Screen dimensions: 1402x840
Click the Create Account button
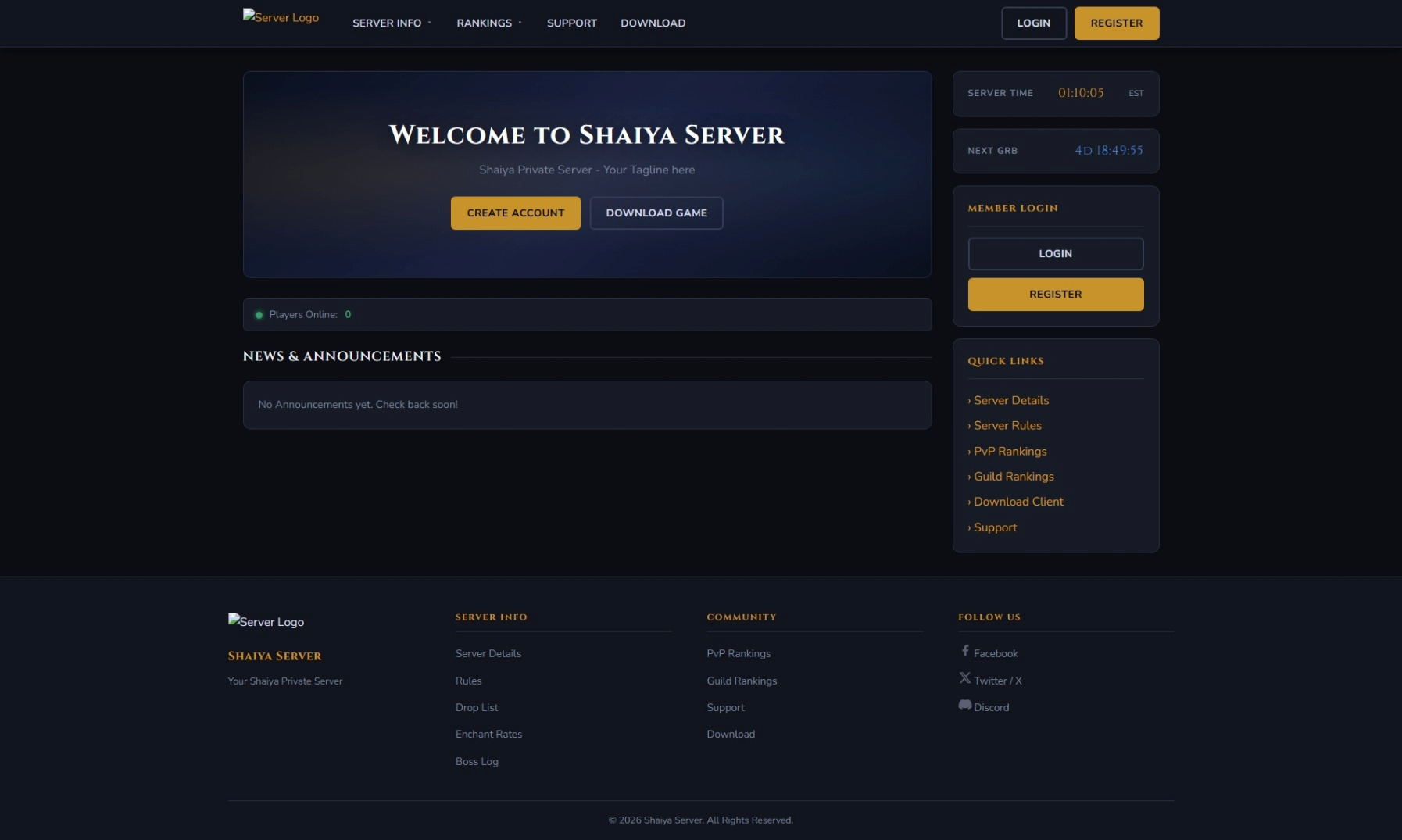[516, 213]
